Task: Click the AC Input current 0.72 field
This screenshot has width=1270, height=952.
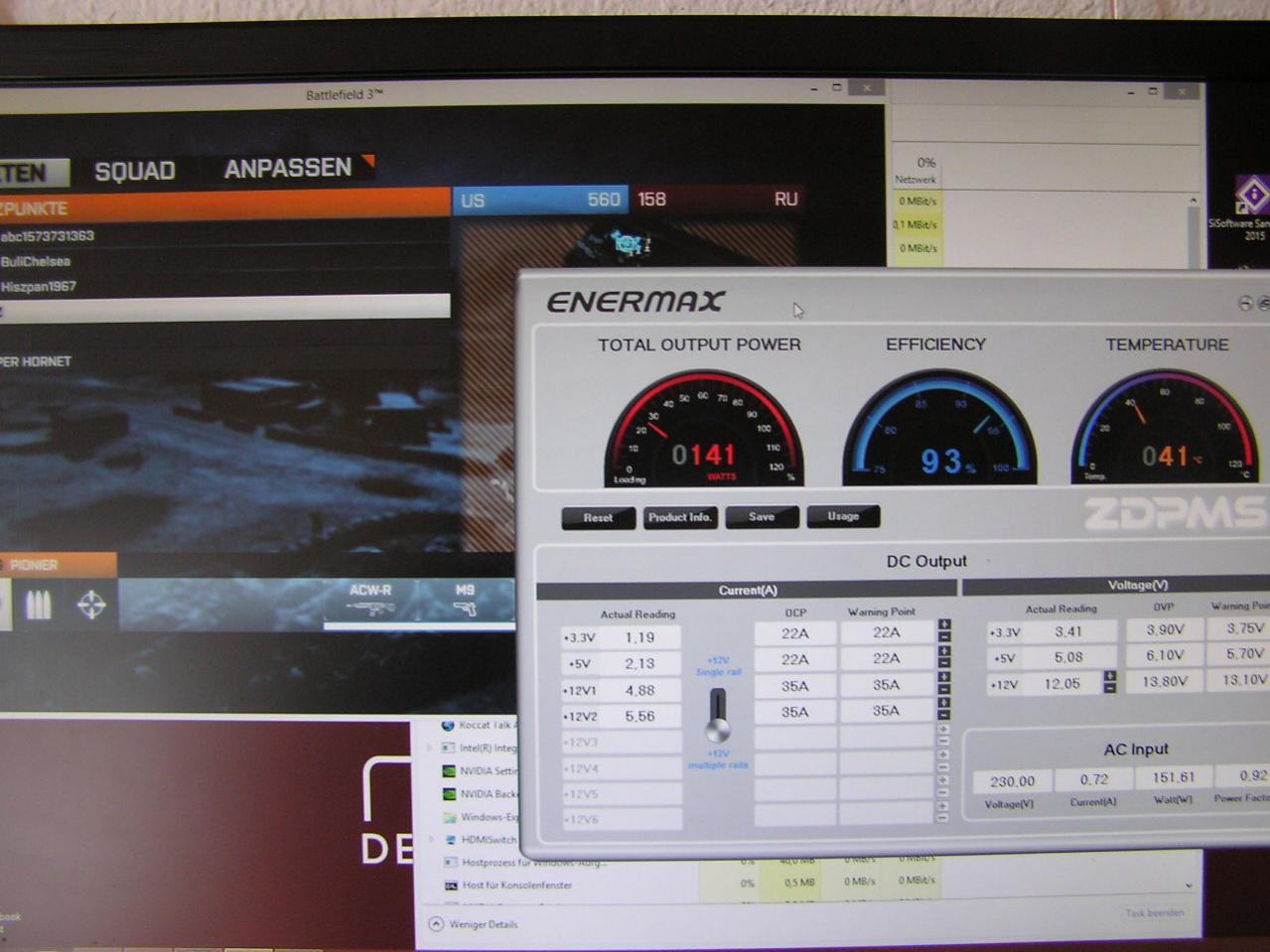Action: pyautogui.click(x=1093, y=780)
